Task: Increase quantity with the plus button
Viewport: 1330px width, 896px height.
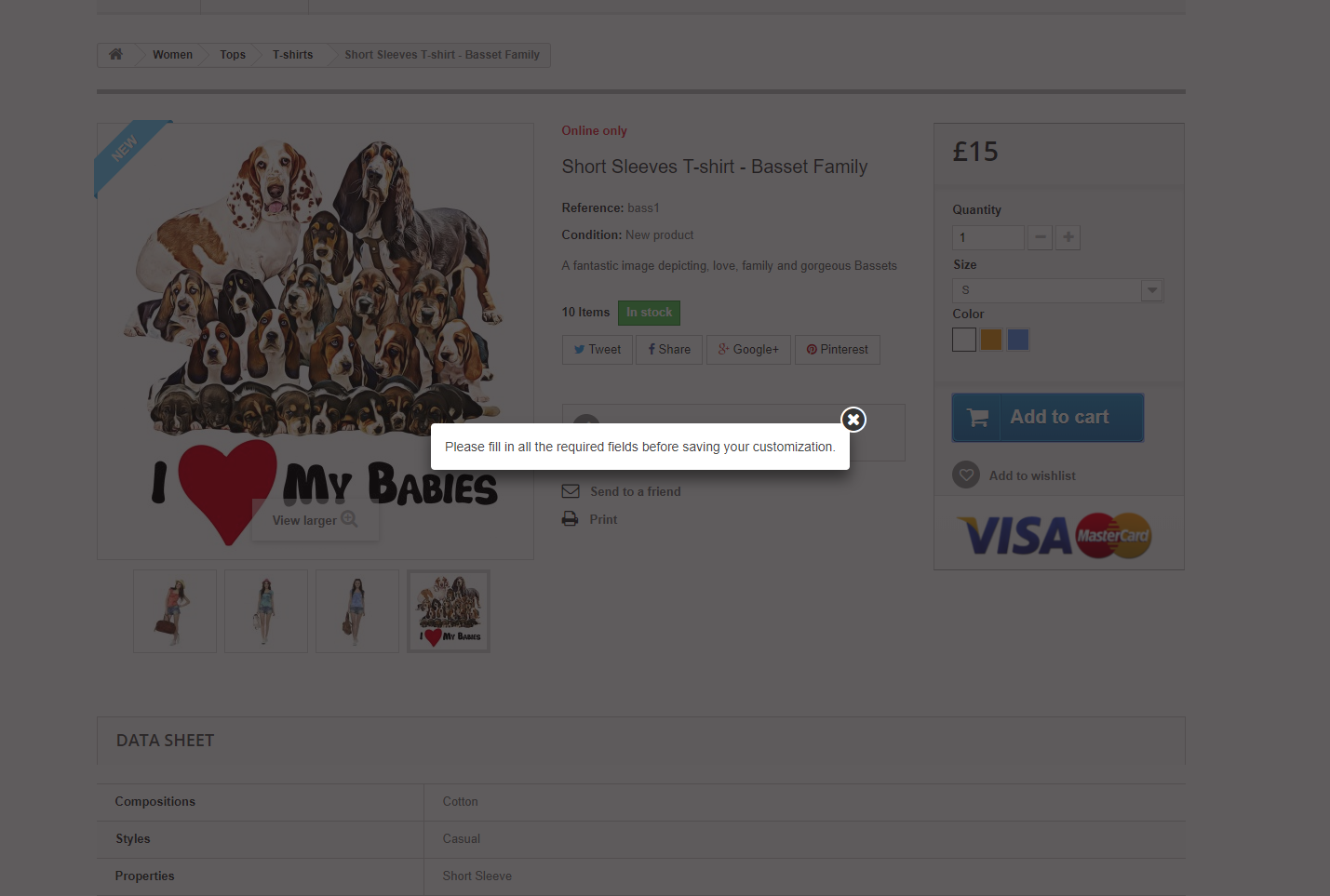Action: (1068, 237)
